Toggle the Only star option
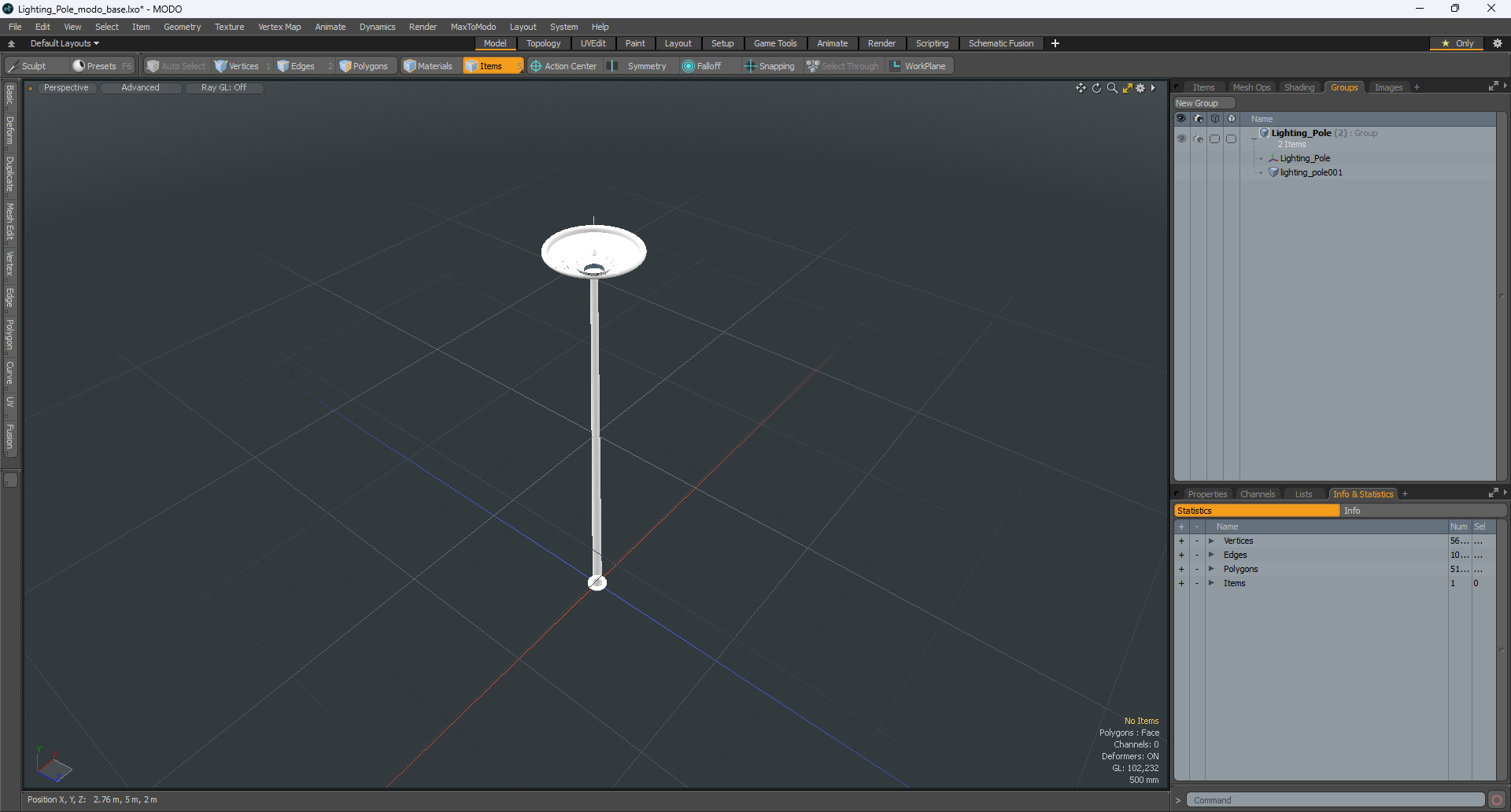 (x=1457, y=43)
